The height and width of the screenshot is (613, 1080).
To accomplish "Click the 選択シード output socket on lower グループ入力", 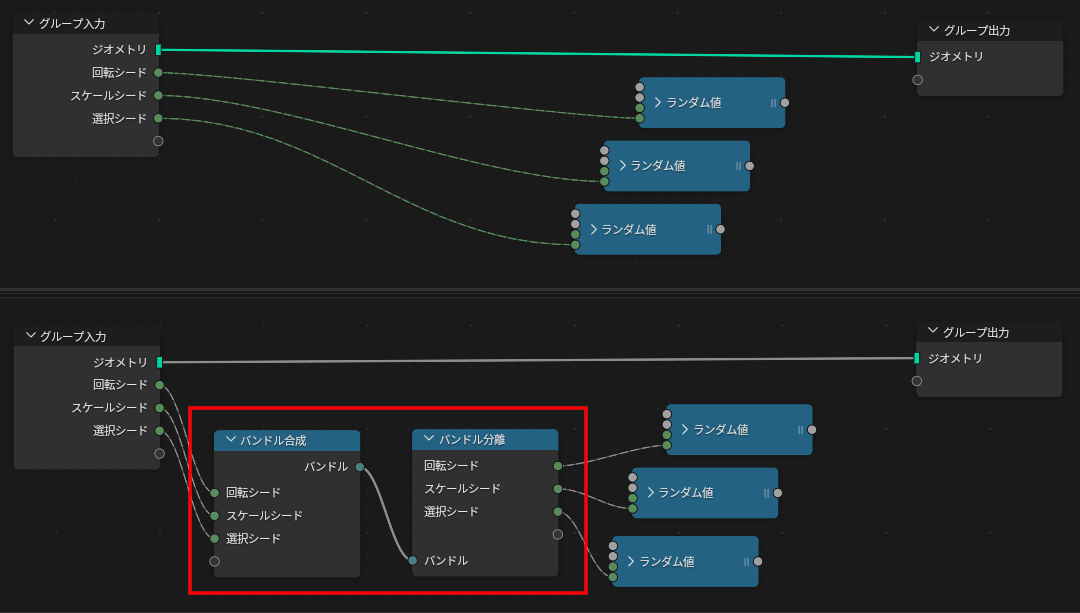I will [x=158, y=430].
